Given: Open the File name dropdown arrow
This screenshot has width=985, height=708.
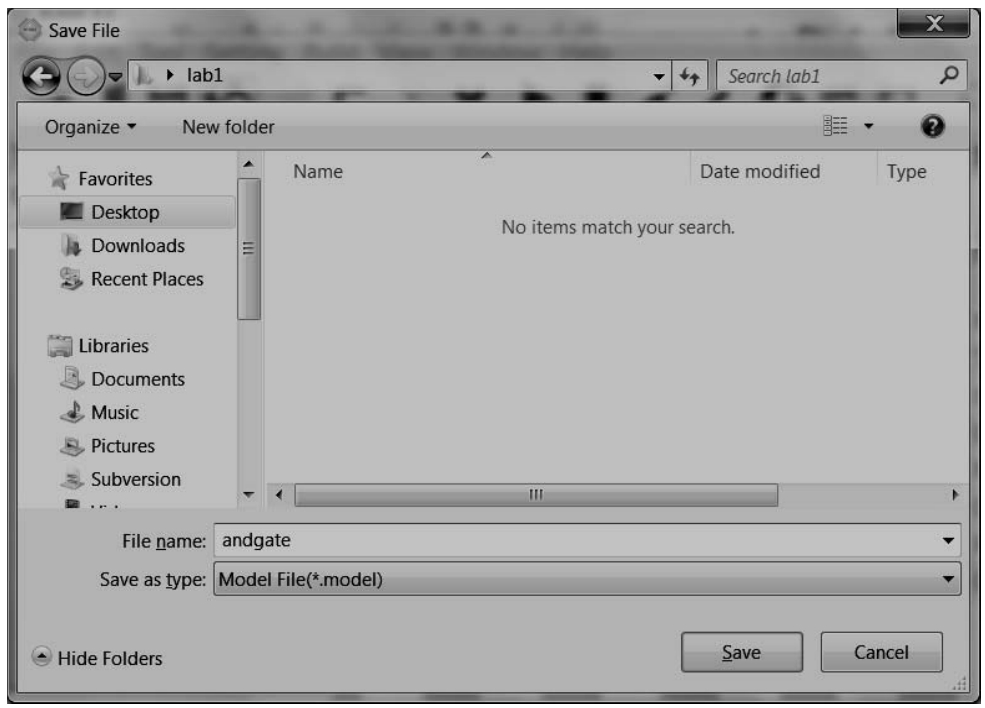Looking at the screenshot, I should click(949, 540).
